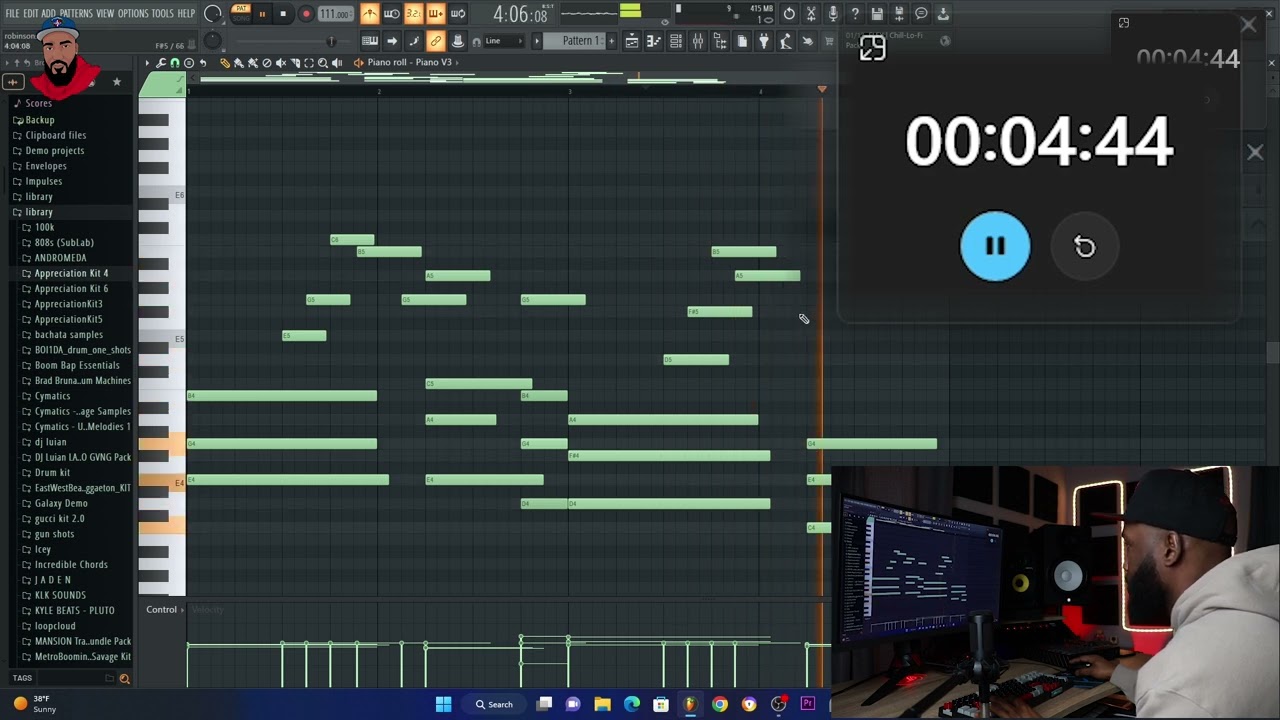Select the zoom magnifier tool
The width and height of the screenshot is (1280, 720).
322,63
